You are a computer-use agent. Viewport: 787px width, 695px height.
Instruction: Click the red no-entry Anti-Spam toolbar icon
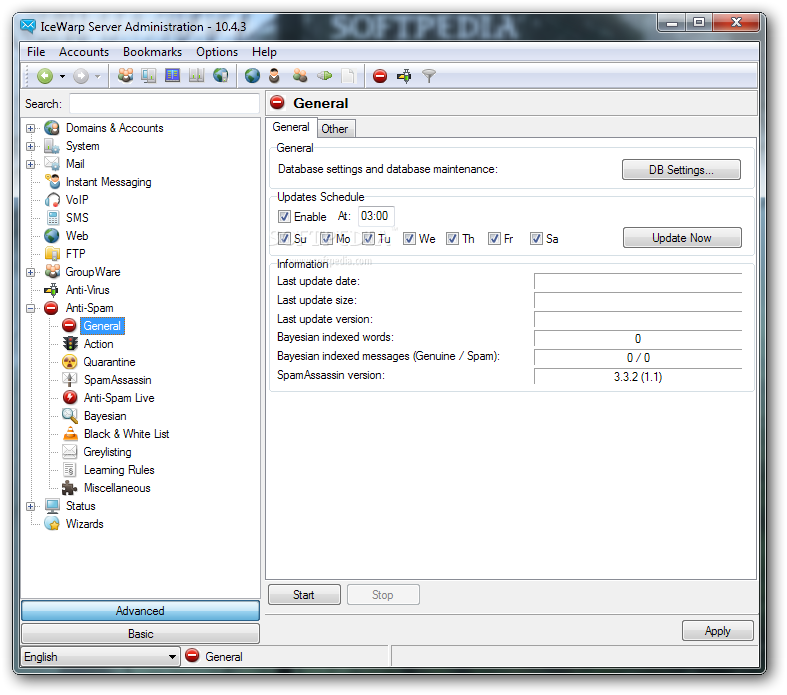[x=380, y=76]
